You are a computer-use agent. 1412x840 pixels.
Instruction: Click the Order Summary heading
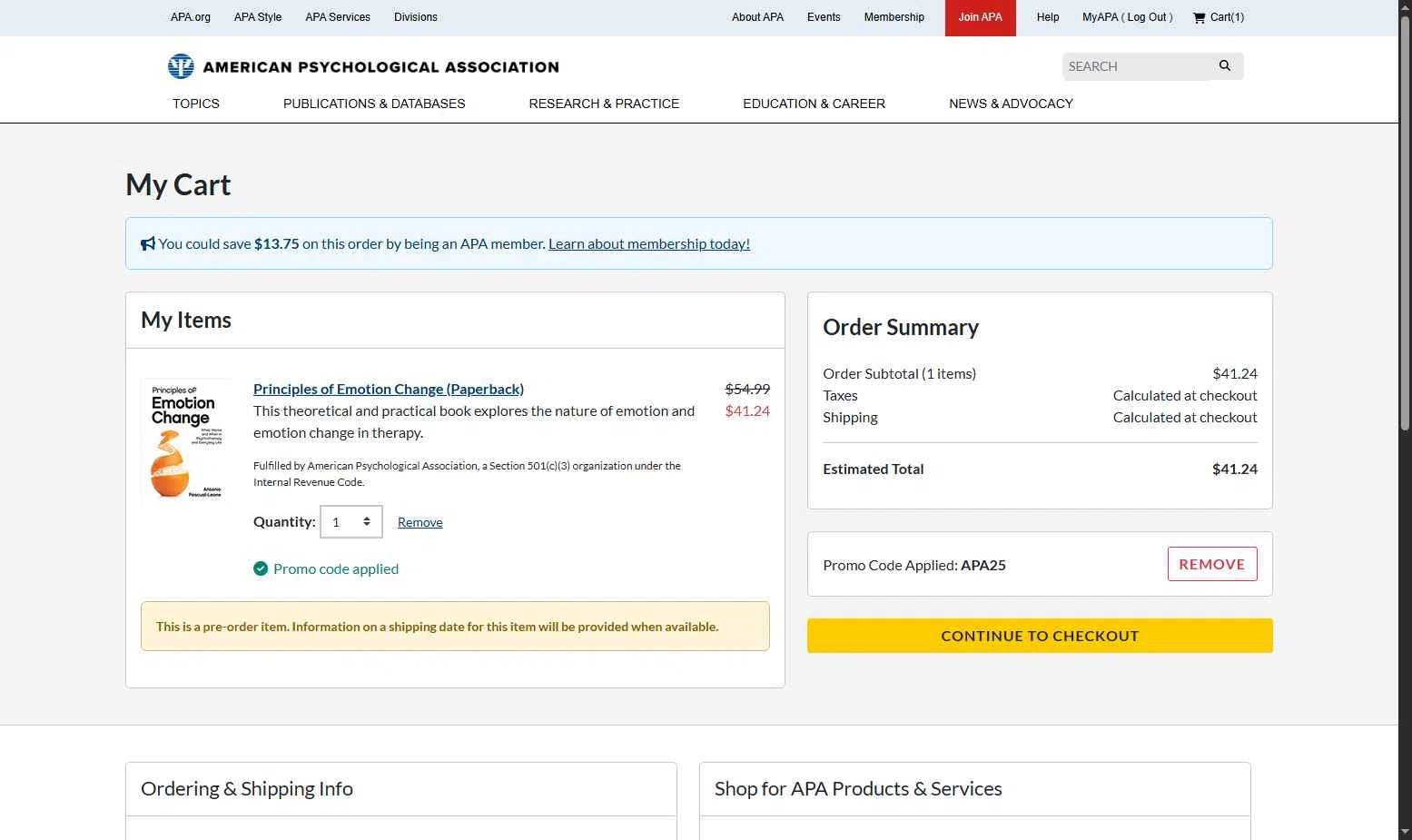click(901, 327)
